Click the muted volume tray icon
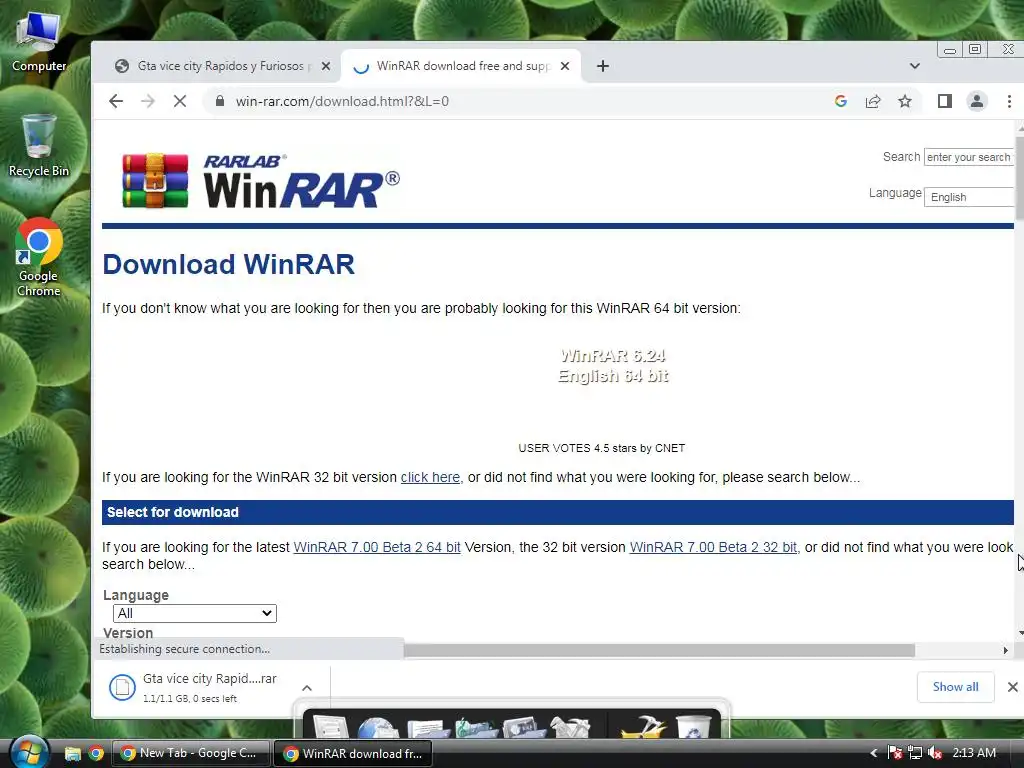The image size is (1024, 768). click(x=935, y=753)
